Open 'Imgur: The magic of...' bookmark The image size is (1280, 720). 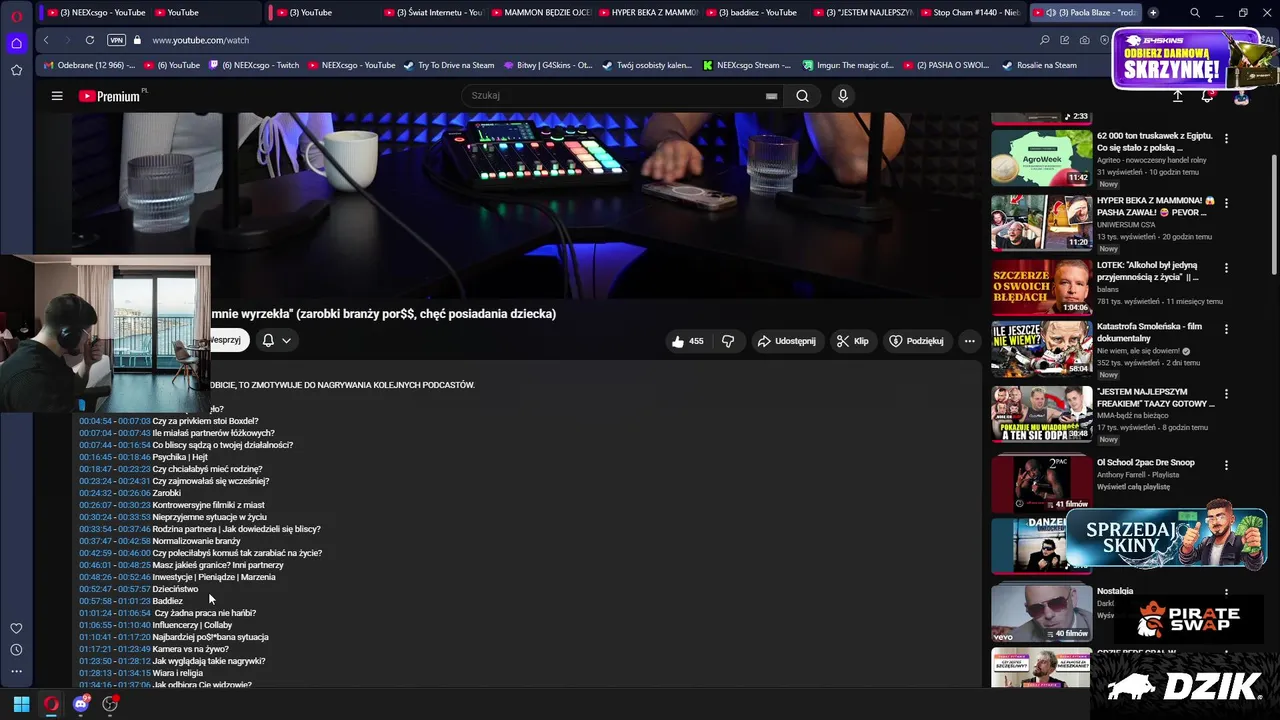[x=848, y=65]
